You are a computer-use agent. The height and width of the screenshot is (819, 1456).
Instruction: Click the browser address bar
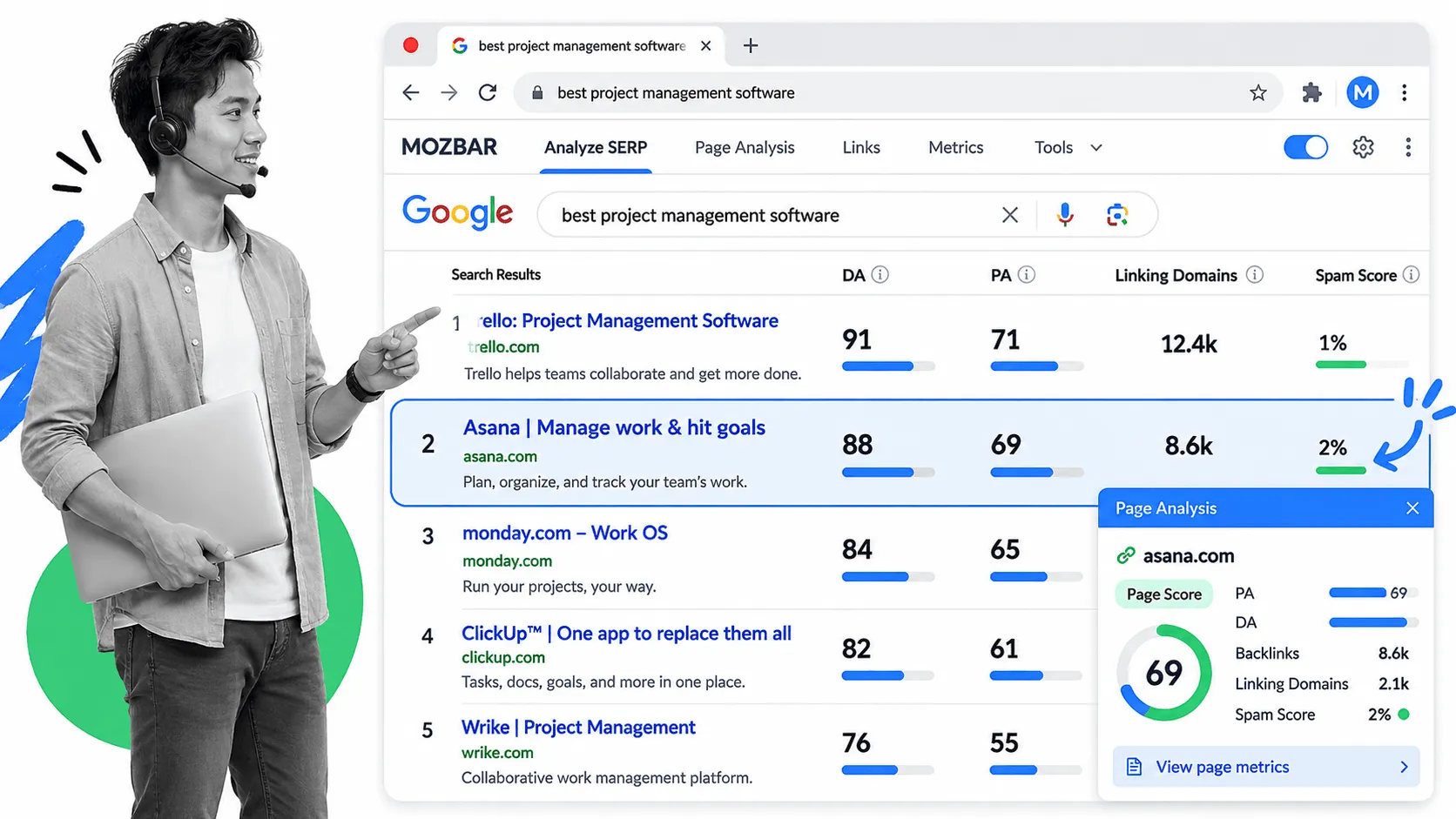[x=898, y=93]
